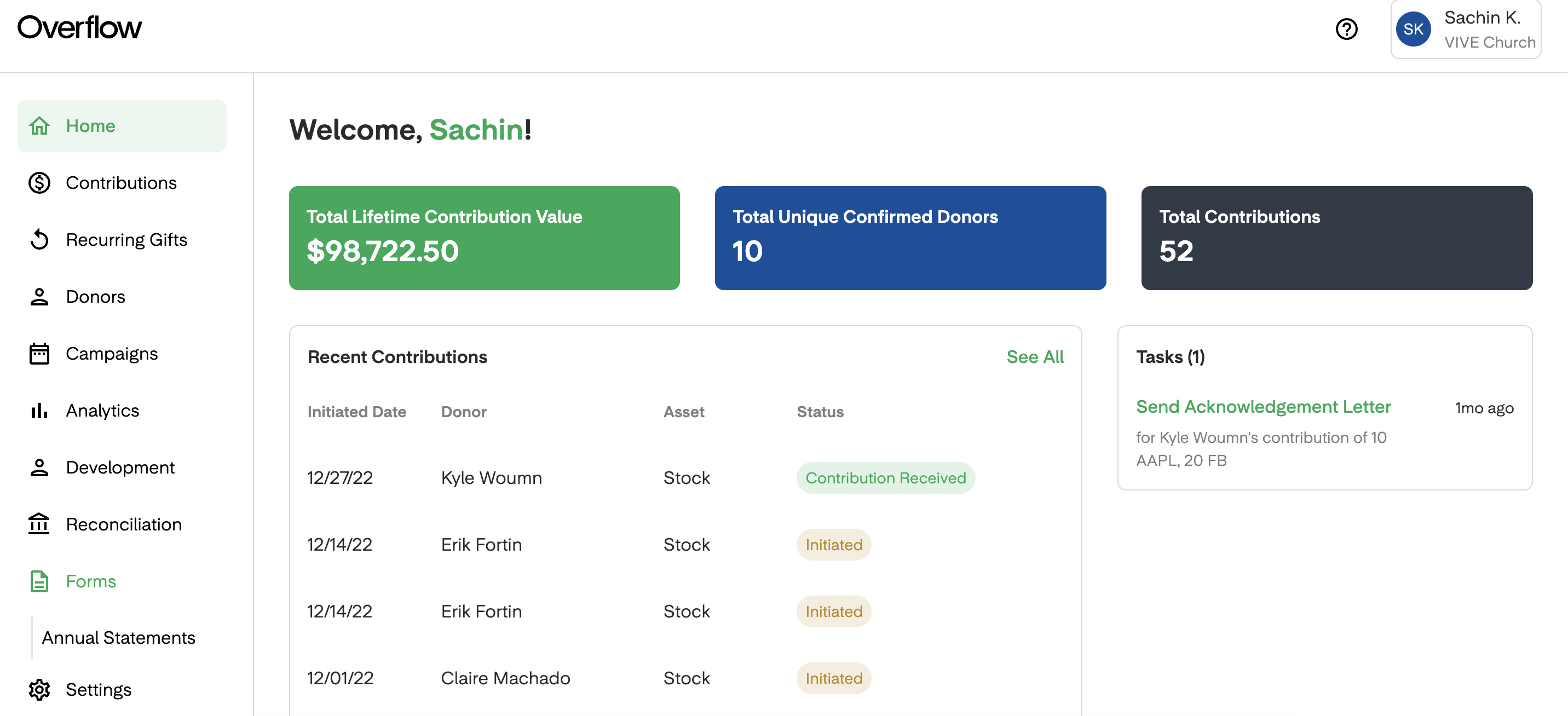Viewport: 1568px width, 716px height.
Task: Click the Settings gear icon
Action: coord(39,689)
